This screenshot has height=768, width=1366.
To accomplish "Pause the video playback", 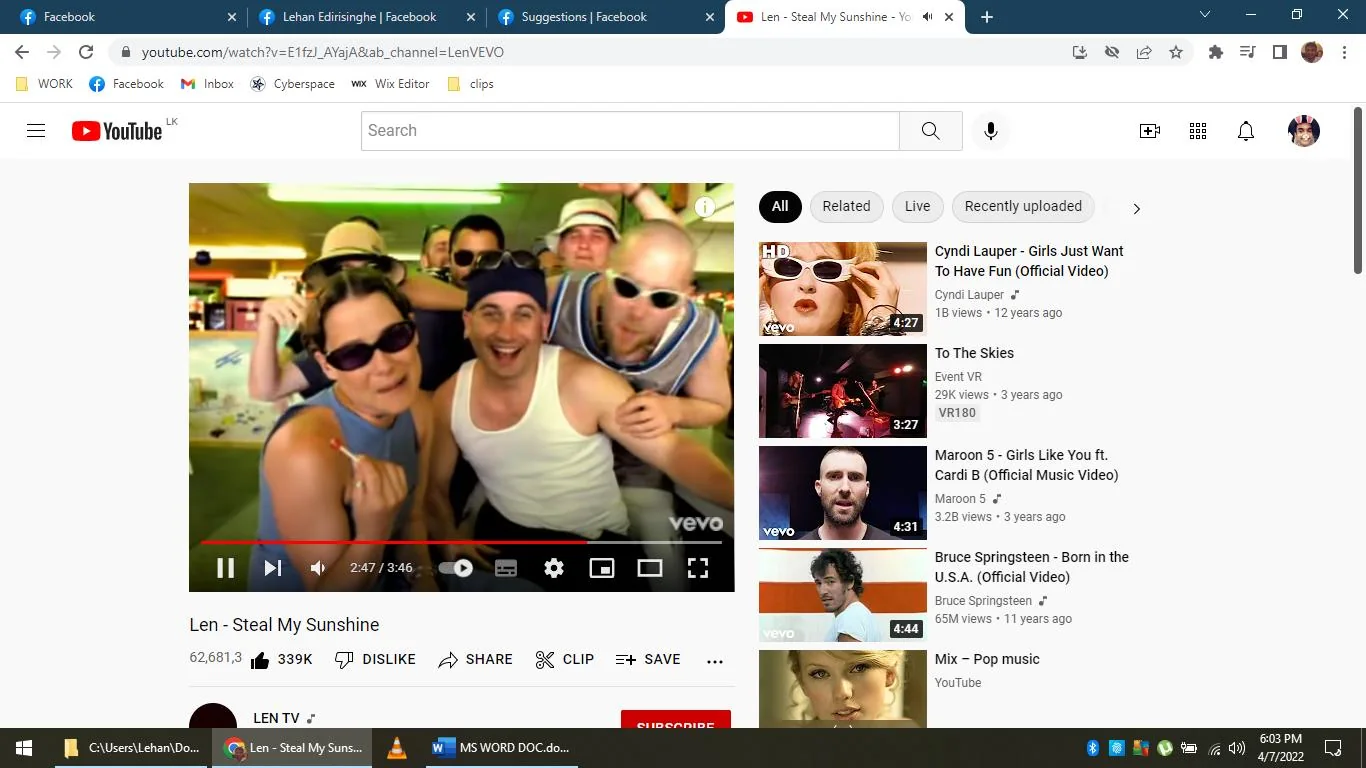I will click(x=226, y=568).
